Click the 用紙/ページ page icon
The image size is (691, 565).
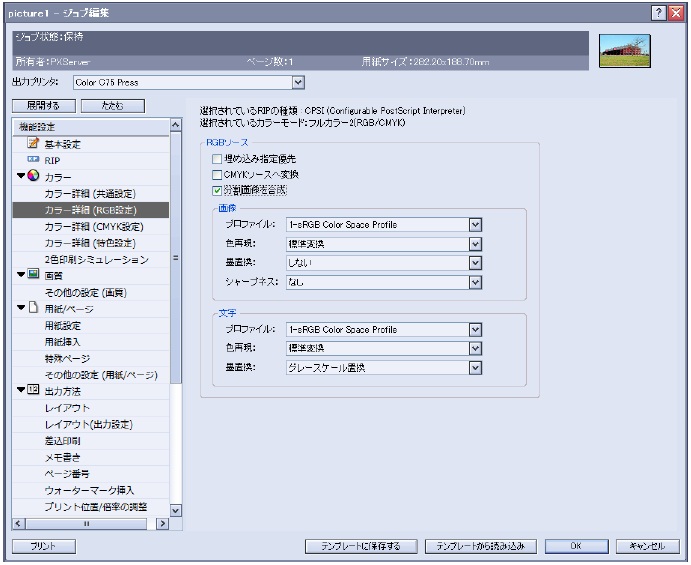click(33, 307)
